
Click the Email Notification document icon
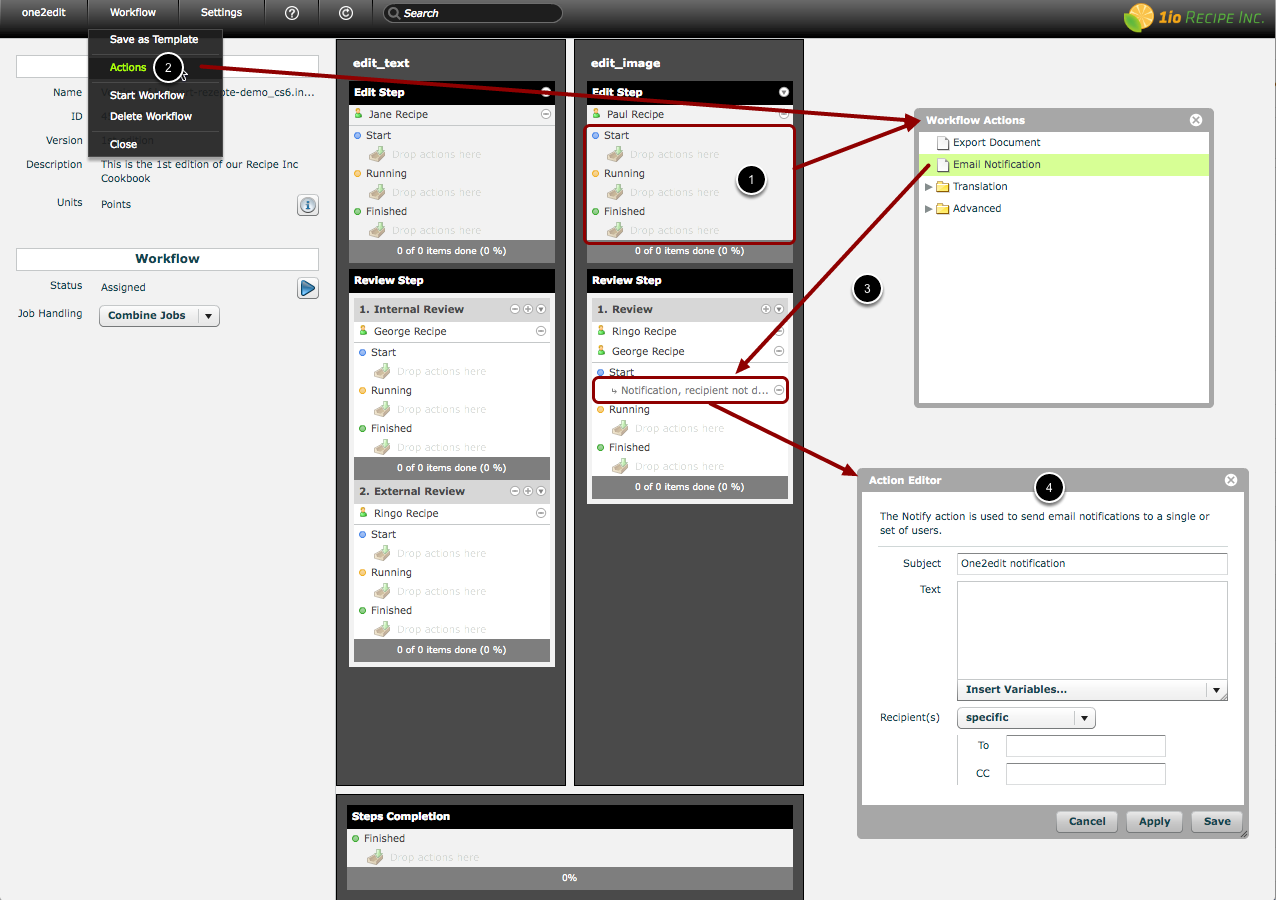pyautogui.click(x=941, y=165)
